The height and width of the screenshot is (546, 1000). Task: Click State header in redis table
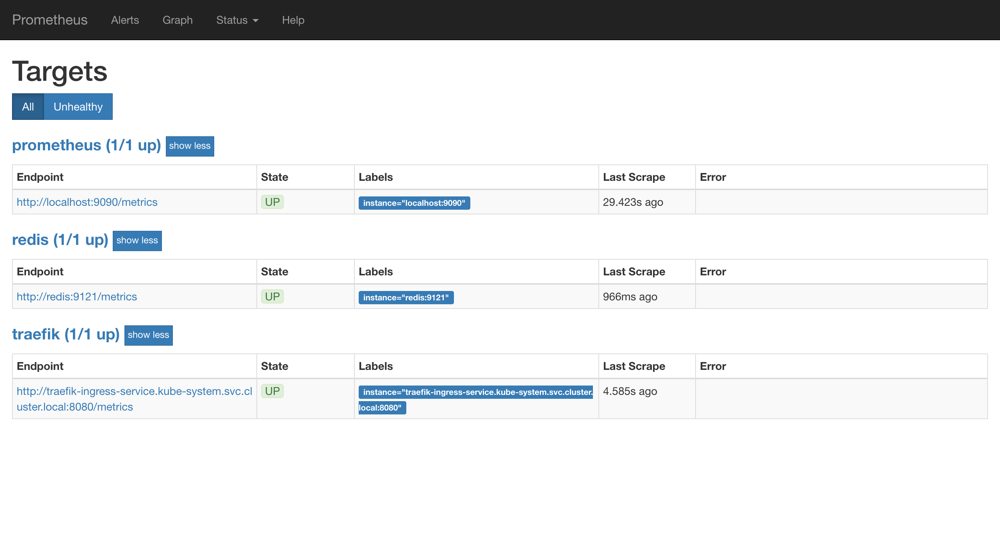274,272
